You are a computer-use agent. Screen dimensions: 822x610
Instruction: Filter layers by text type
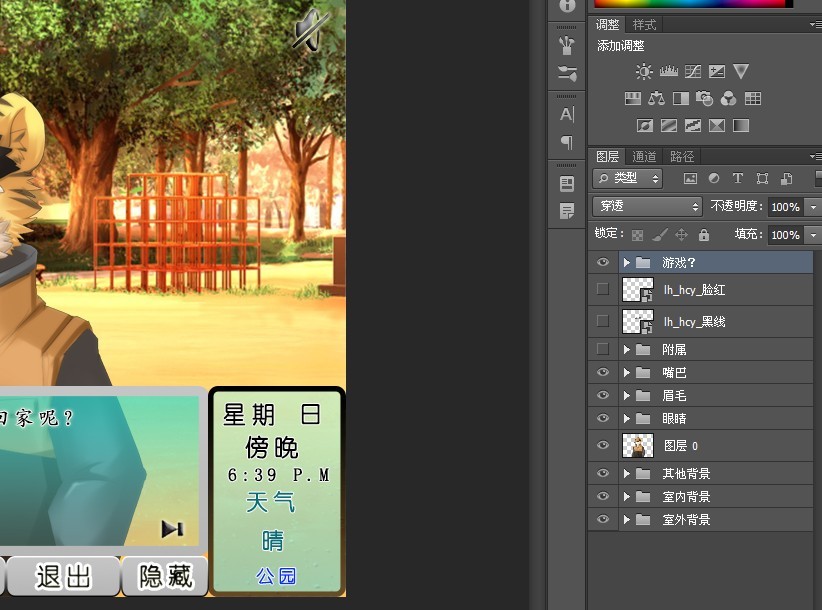click(x=738, y=179)
